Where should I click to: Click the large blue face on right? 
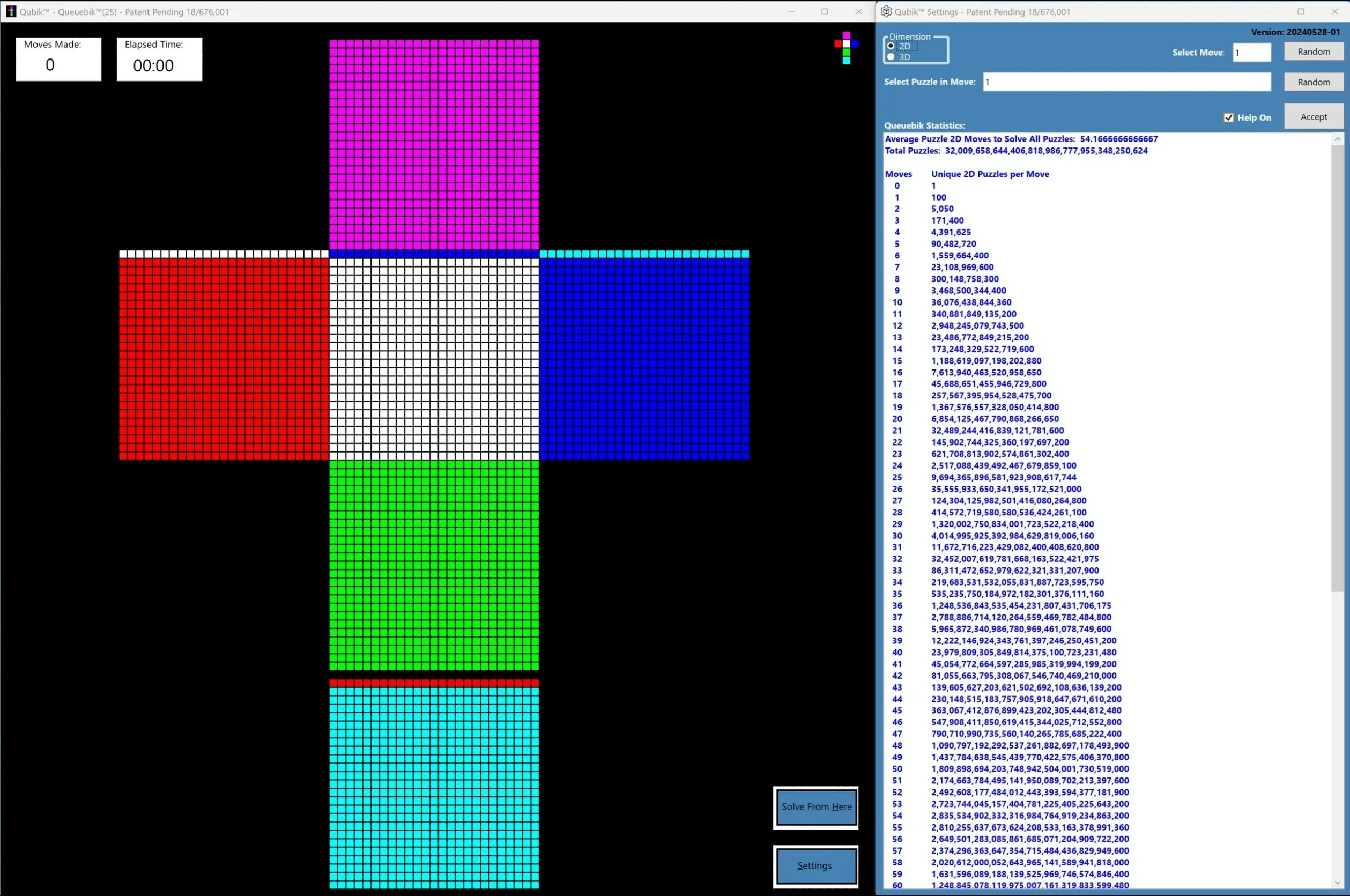click(x=644, y=359)
